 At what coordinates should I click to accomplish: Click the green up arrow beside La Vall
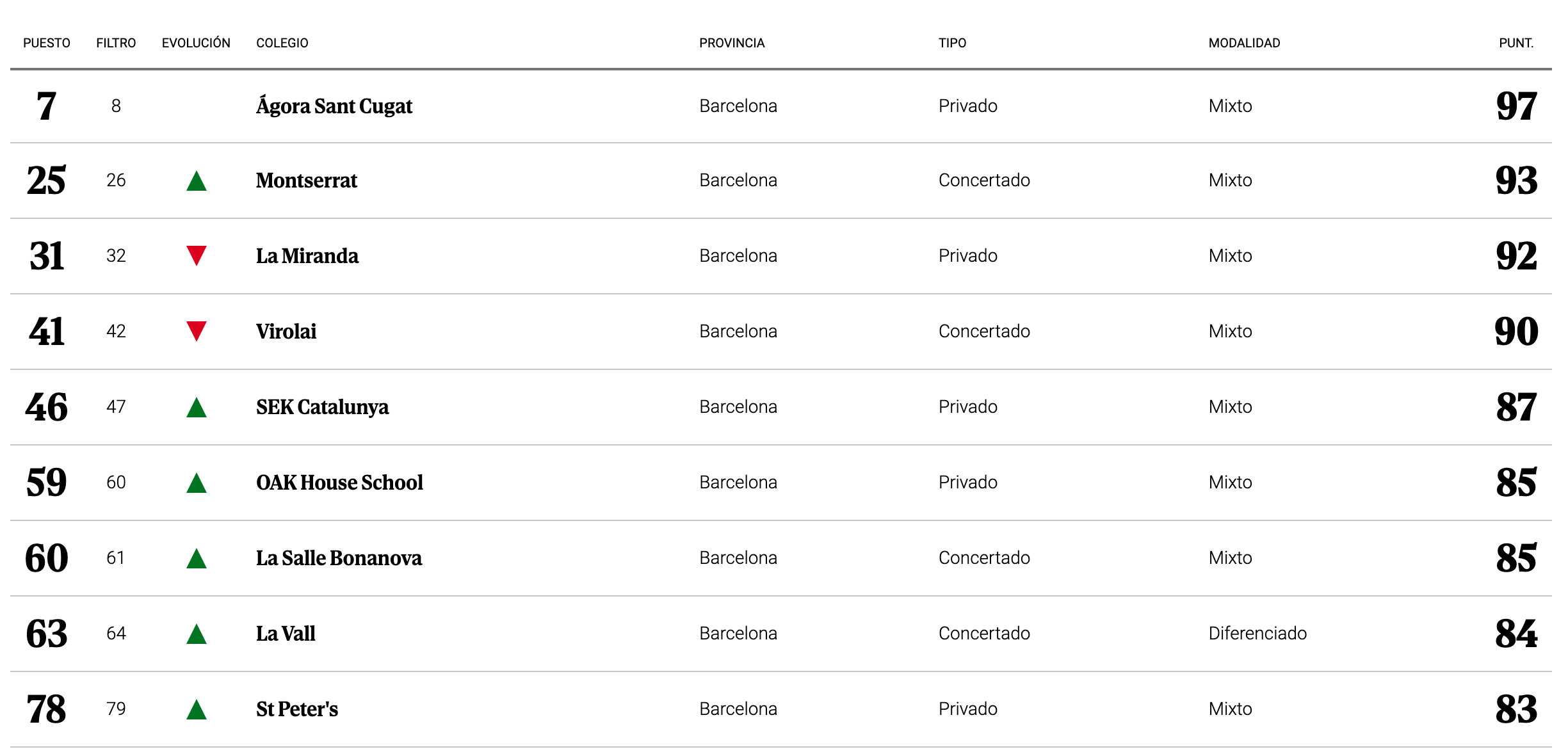pos(197,634)
